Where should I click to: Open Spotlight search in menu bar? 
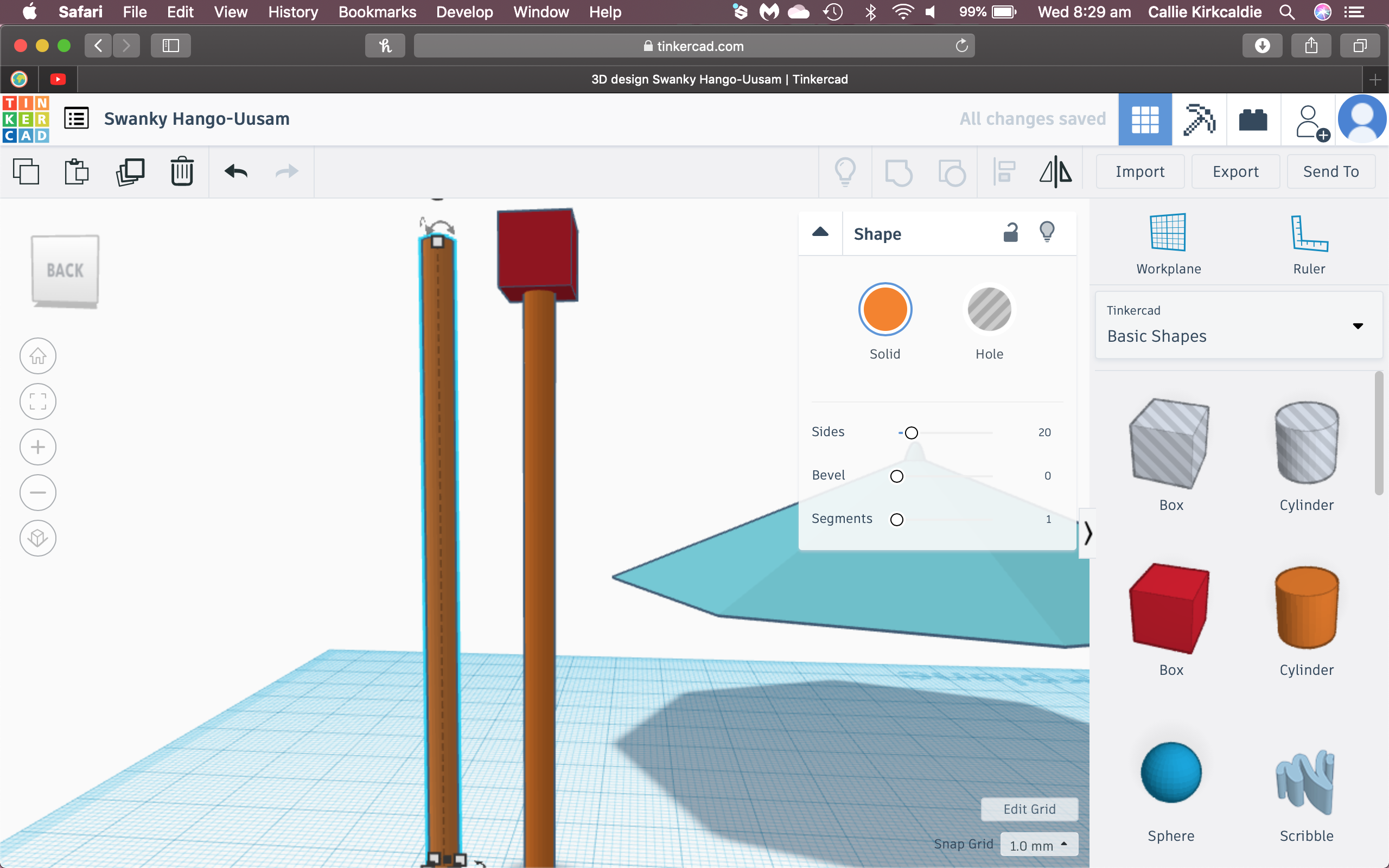click(1287, 12)
